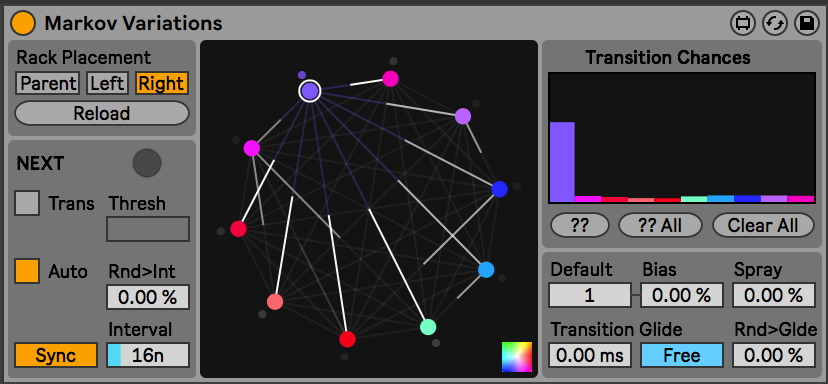Disable the Auto checkbox
Screen dimensions: 828x384
point(26,271)
